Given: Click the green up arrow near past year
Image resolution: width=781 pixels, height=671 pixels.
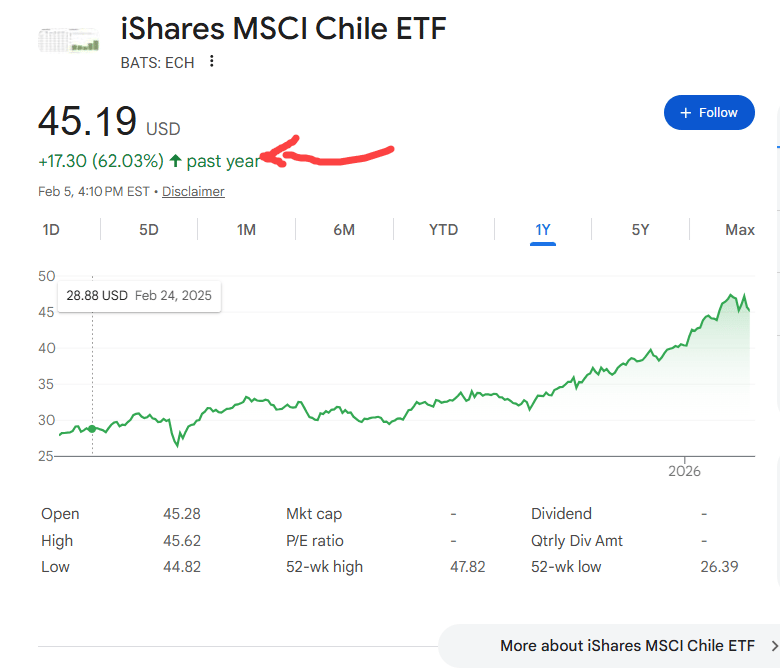Looking at the screenshot, I should (175, 161).
